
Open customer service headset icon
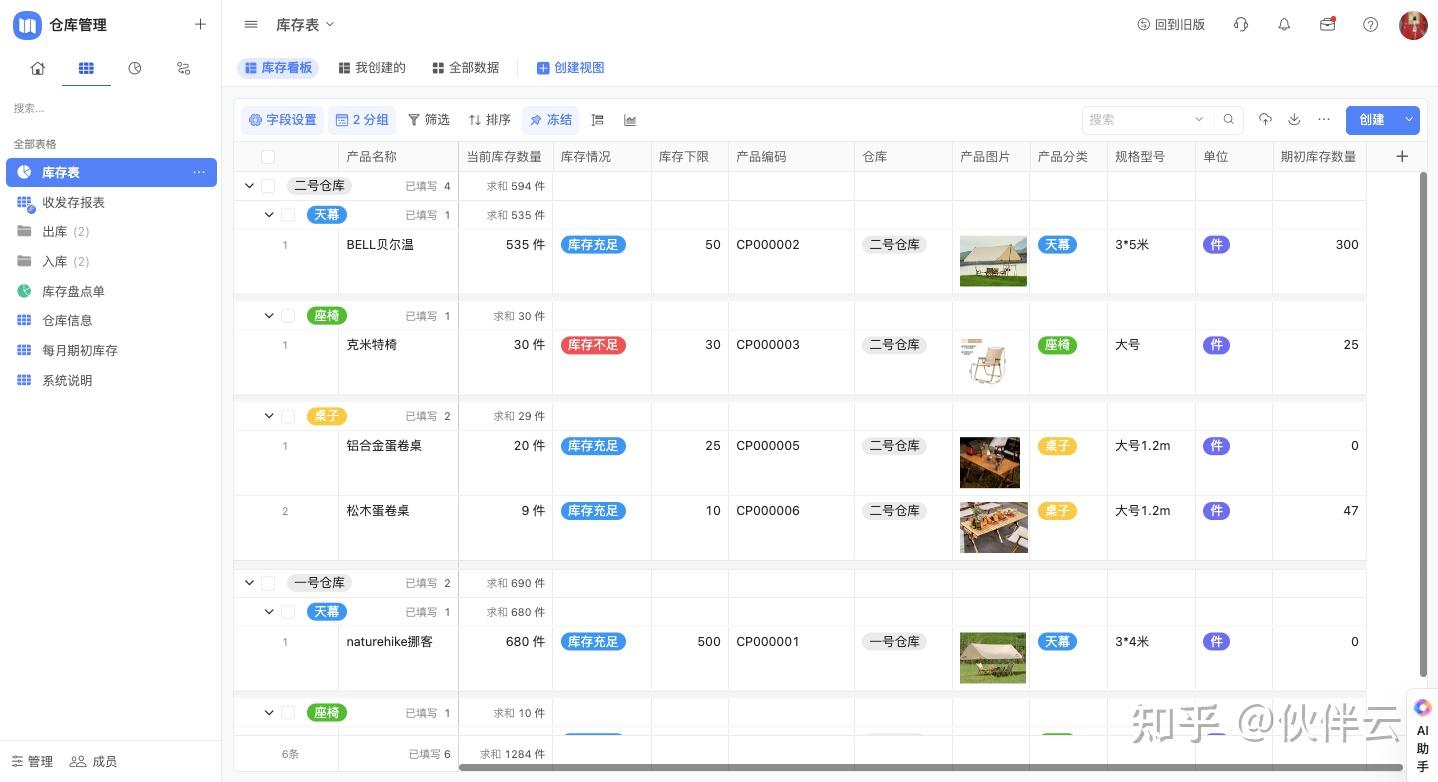(x=1241, y=24)
